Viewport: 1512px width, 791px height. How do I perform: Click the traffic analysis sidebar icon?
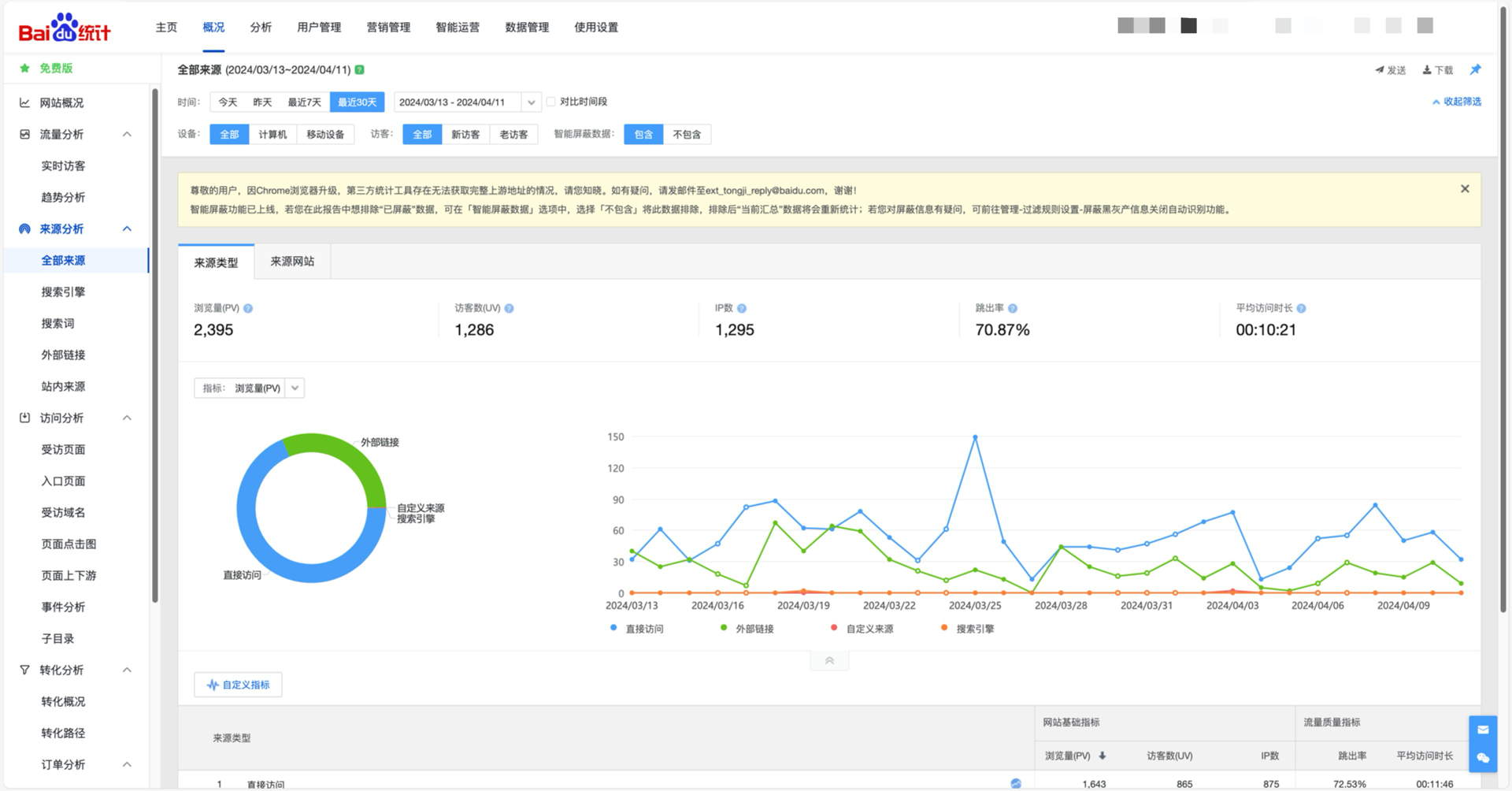pos(24,134)
